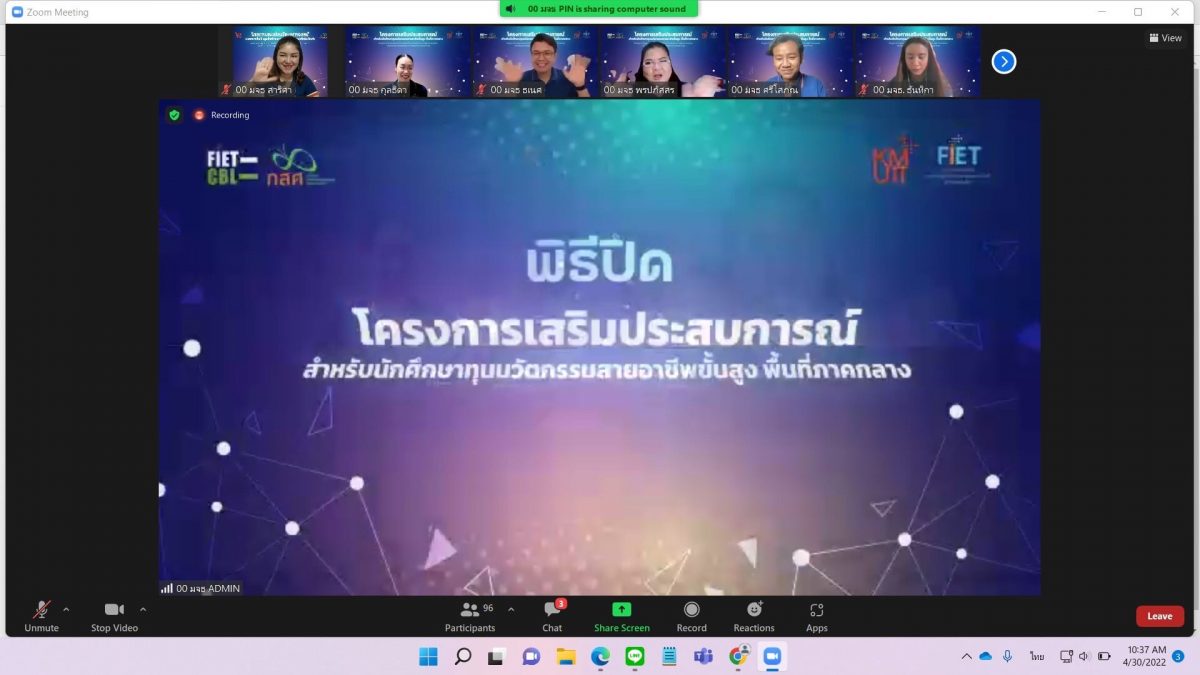Click the Share Screen button
1200x675 pixels.
click(x=621, y=616)
